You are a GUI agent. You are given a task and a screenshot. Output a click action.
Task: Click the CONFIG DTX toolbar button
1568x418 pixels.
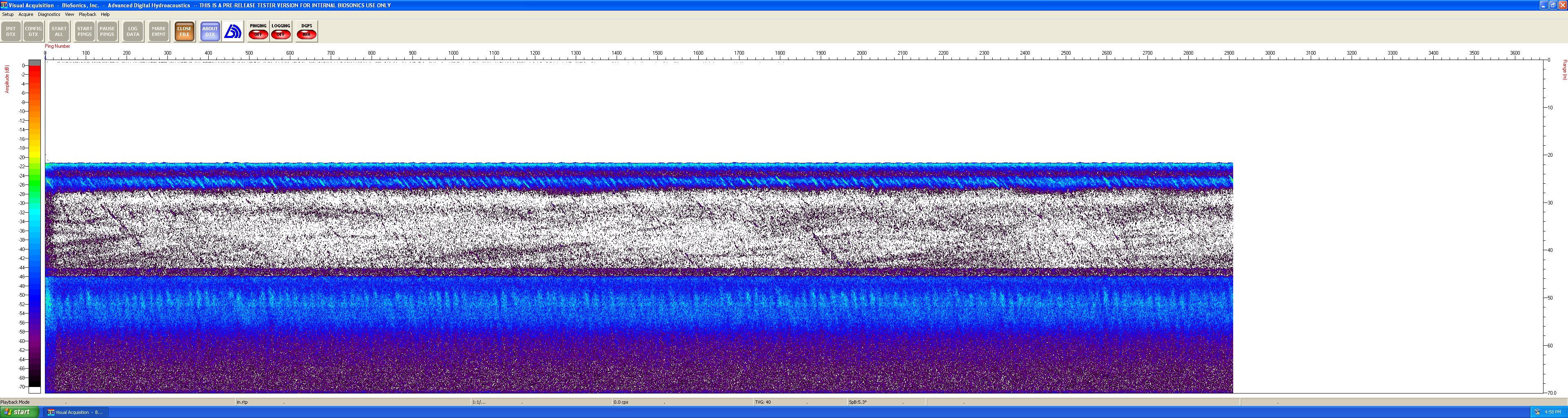click(33, 32)
